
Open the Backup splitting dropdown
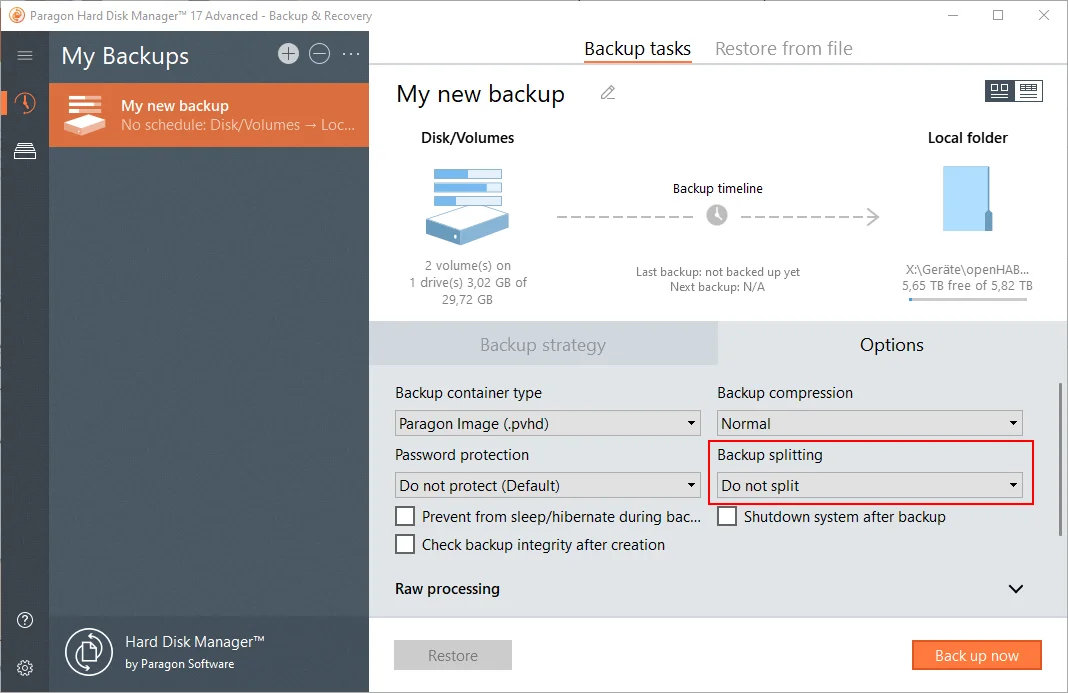[x=870, y=485]
